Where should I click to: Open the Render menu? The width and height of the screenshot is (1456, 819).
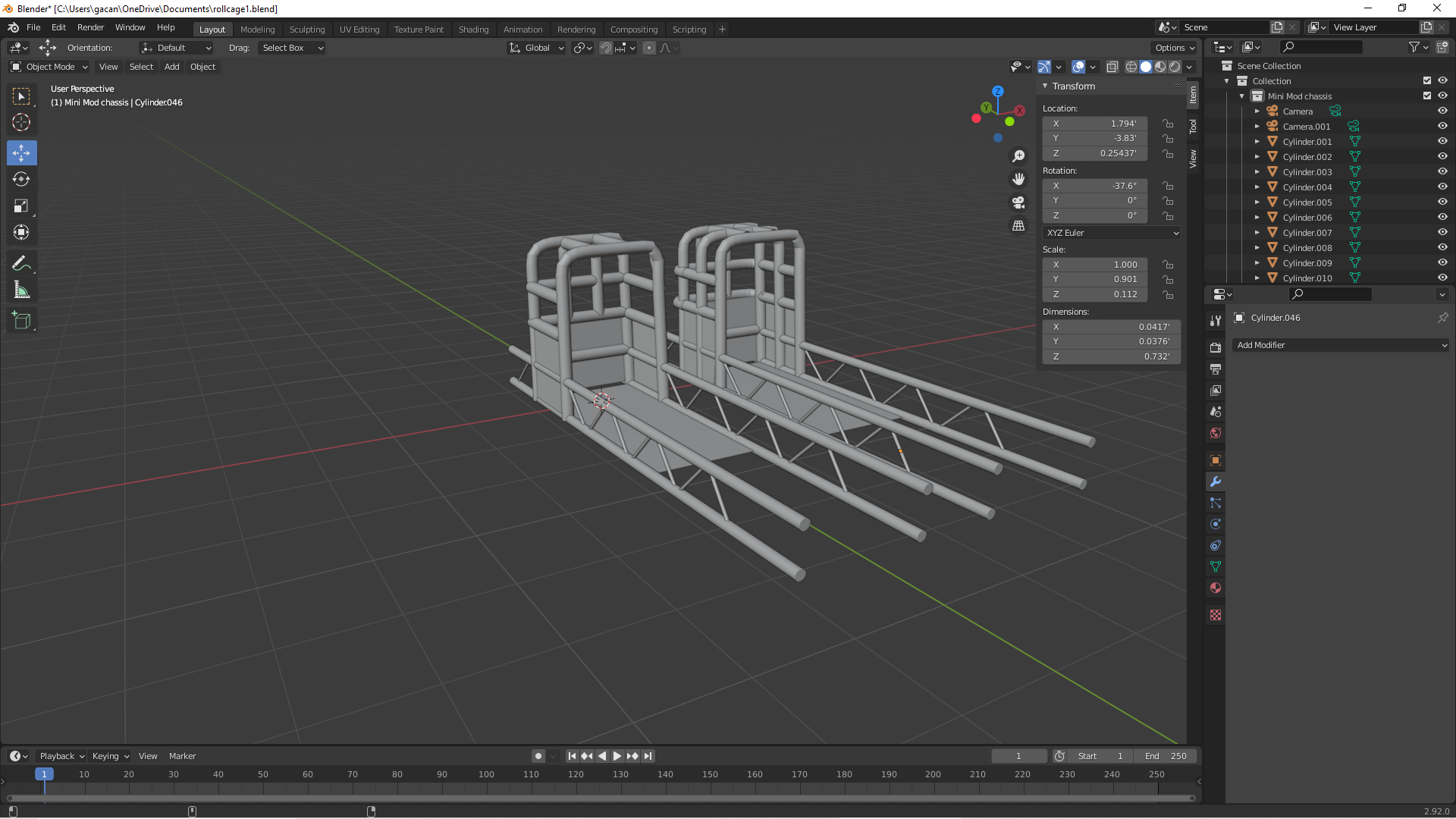(90, 27)
